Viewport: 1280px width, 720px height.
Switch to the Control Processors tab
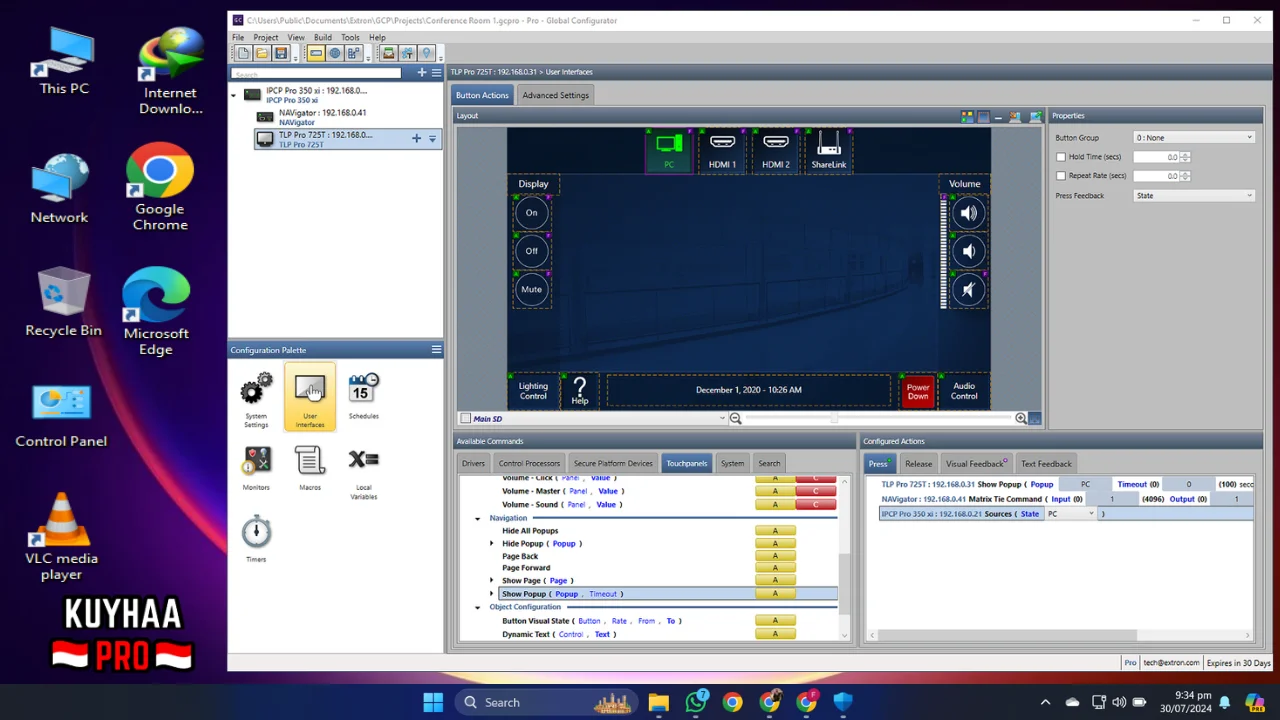coord(529,463)
